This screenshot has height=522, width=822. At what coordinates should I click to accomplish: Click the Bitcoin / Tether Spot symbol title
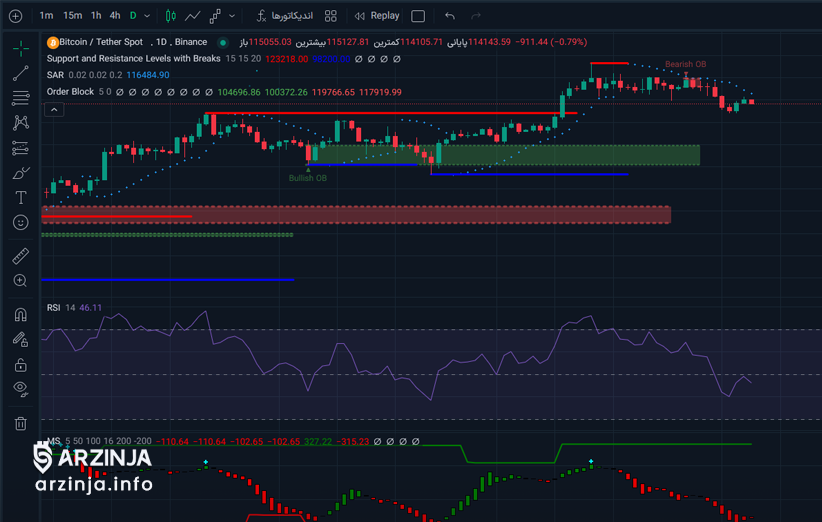(x=101, y=42)
